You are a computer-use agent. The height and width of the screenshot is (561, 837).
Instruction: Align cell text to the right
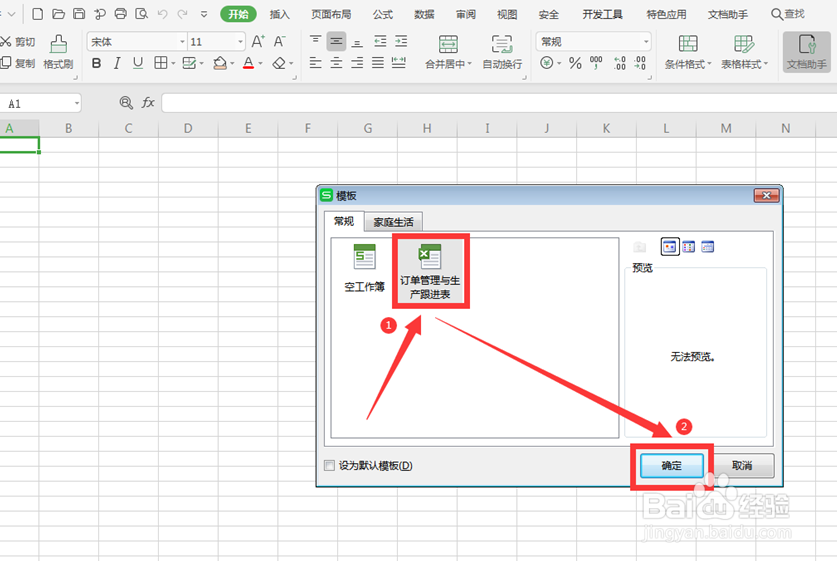(x=357, y=63)
